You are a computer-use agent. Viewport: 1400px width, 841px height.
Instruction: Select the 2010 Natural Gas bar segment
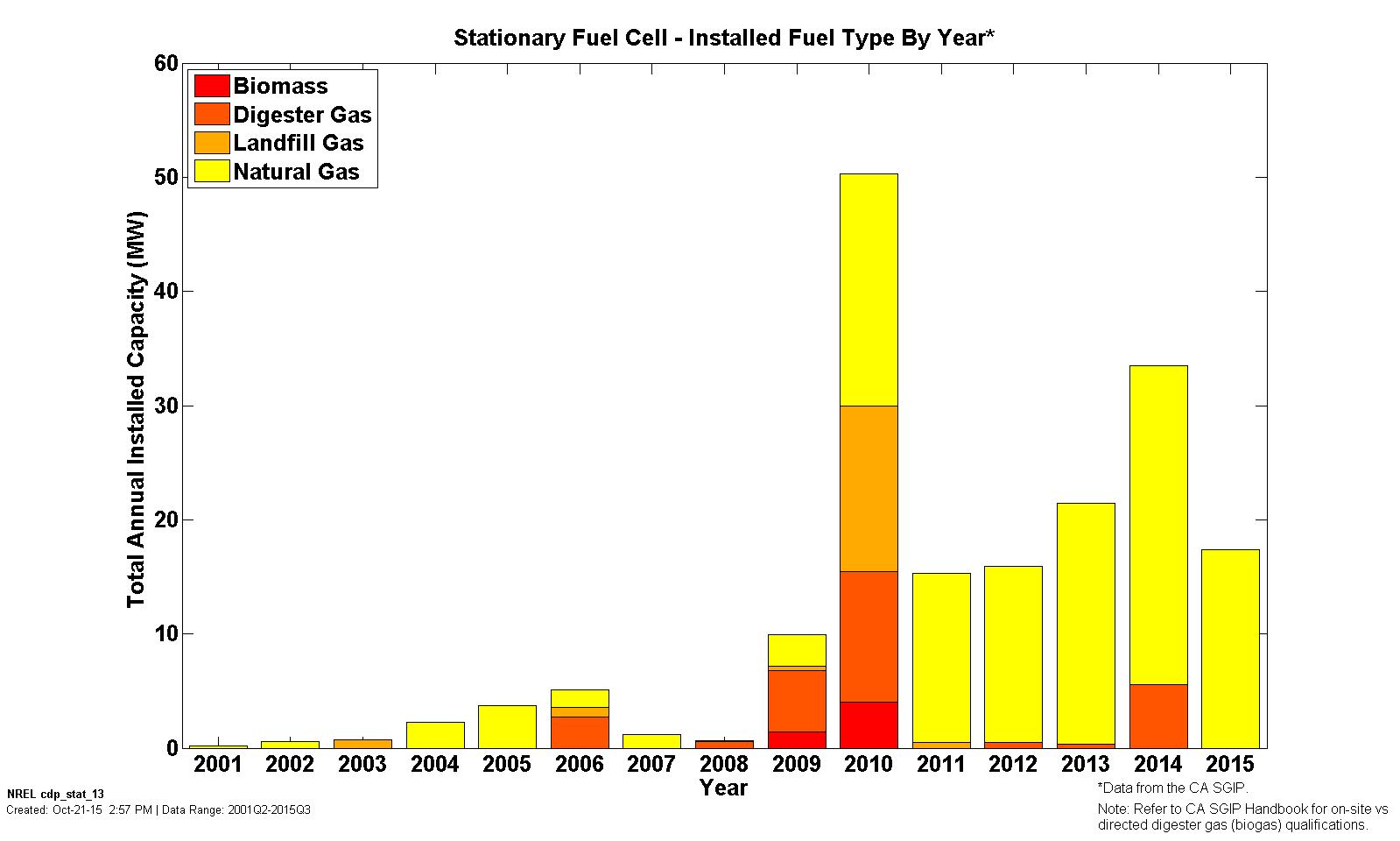tap(869, 289)
